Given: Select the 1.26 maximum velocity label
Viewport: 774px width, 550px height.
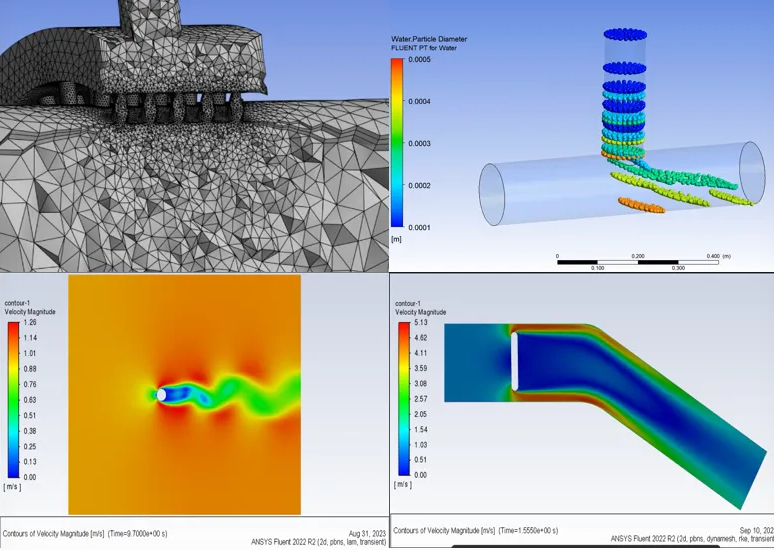Looking at the screenshot, I should coord(29,323).
